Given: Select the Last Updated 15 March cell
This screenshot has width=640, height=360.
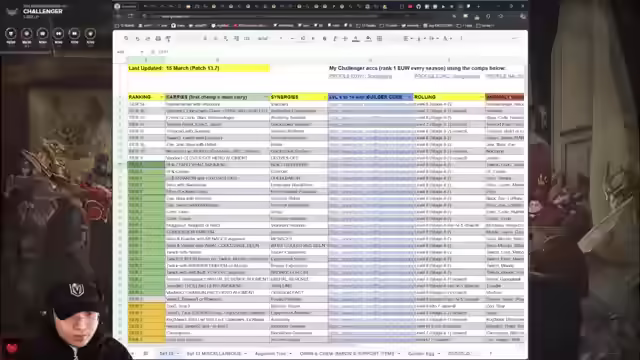Looking at the screenshot, I should pyautogui.click(x=199, y=68).
